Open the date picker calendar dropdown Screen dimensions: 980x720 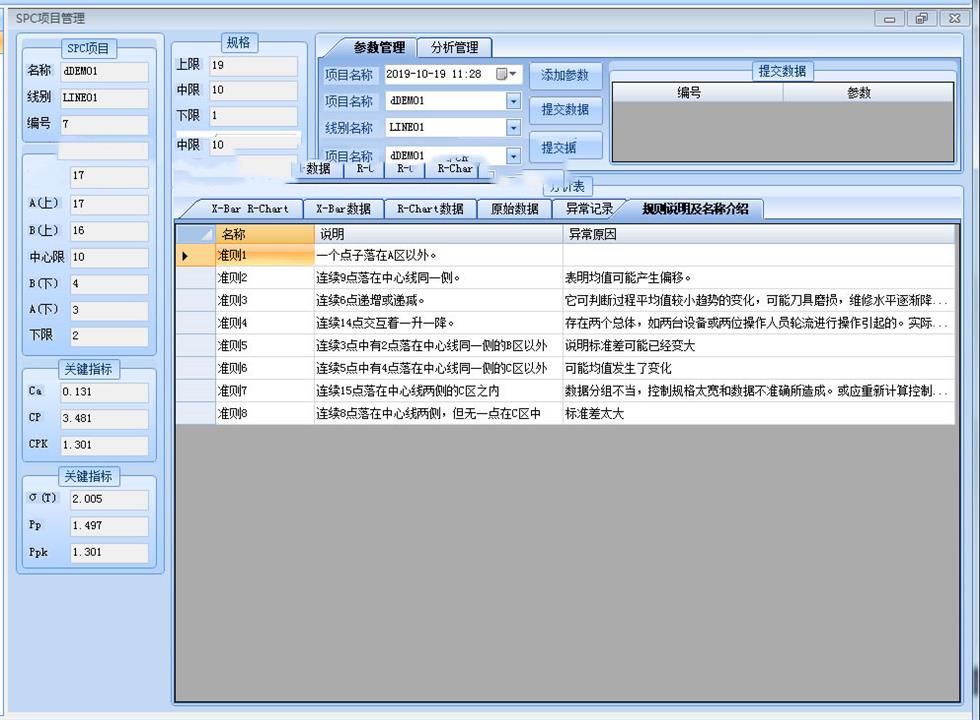coord(503,74)
